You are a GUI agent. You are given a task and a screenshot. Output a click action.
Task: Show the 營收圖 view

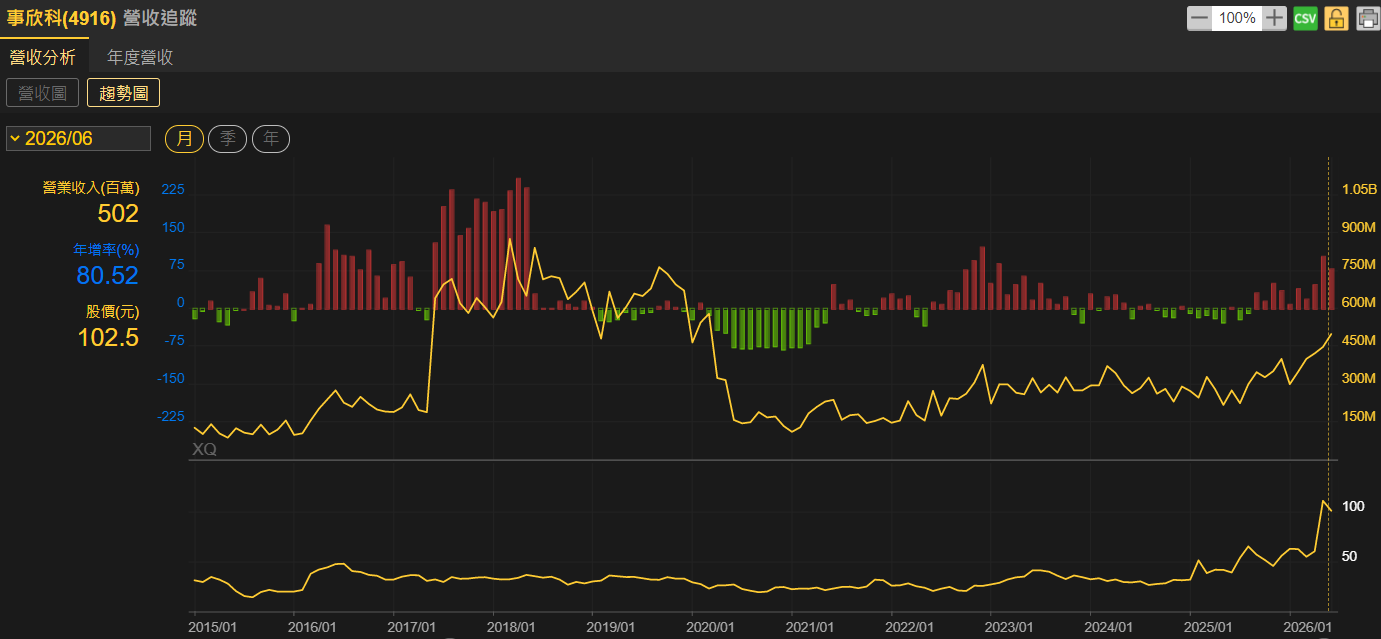point(42,93)
